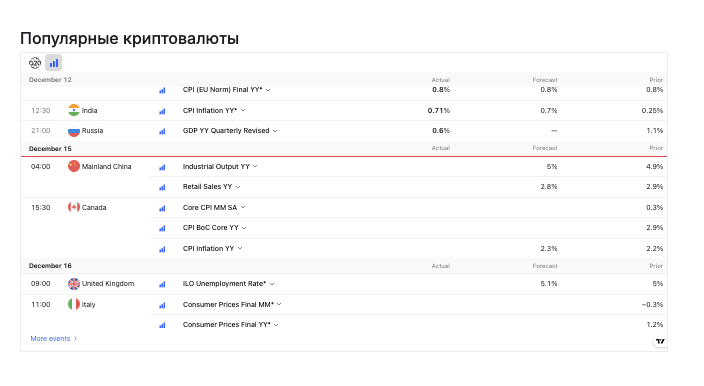
Task: Expand Consumer Prices Final YY details
Action: pos(276,325)
